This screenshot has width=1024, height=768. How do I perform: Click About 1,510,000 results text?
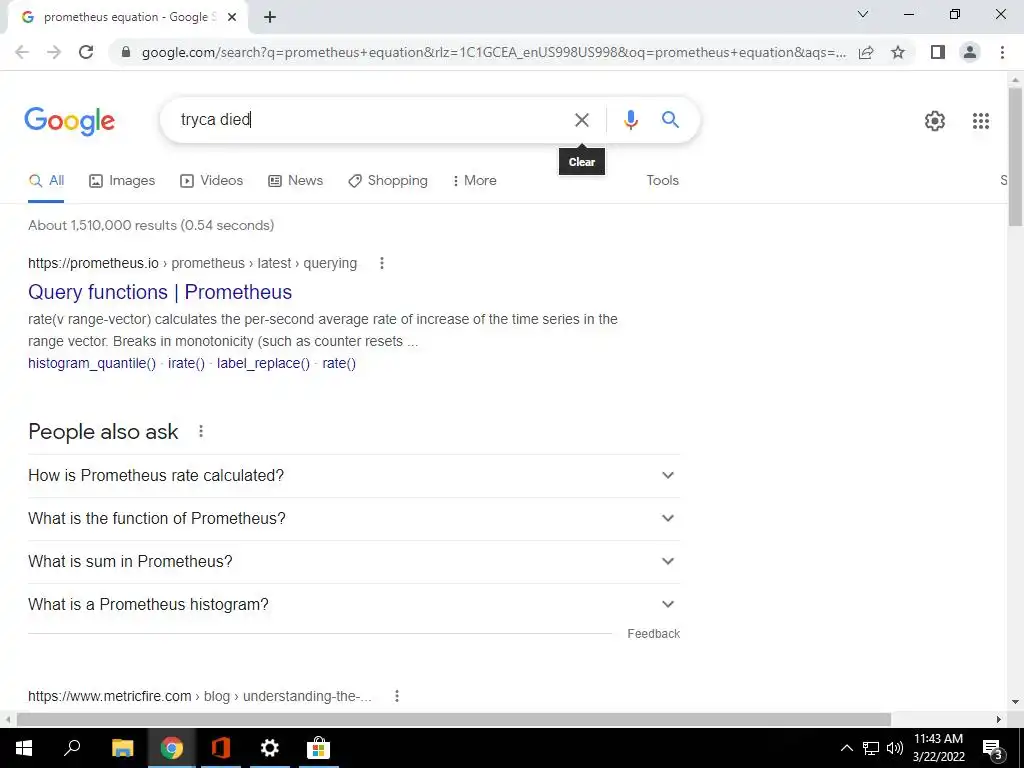[151, 225]
